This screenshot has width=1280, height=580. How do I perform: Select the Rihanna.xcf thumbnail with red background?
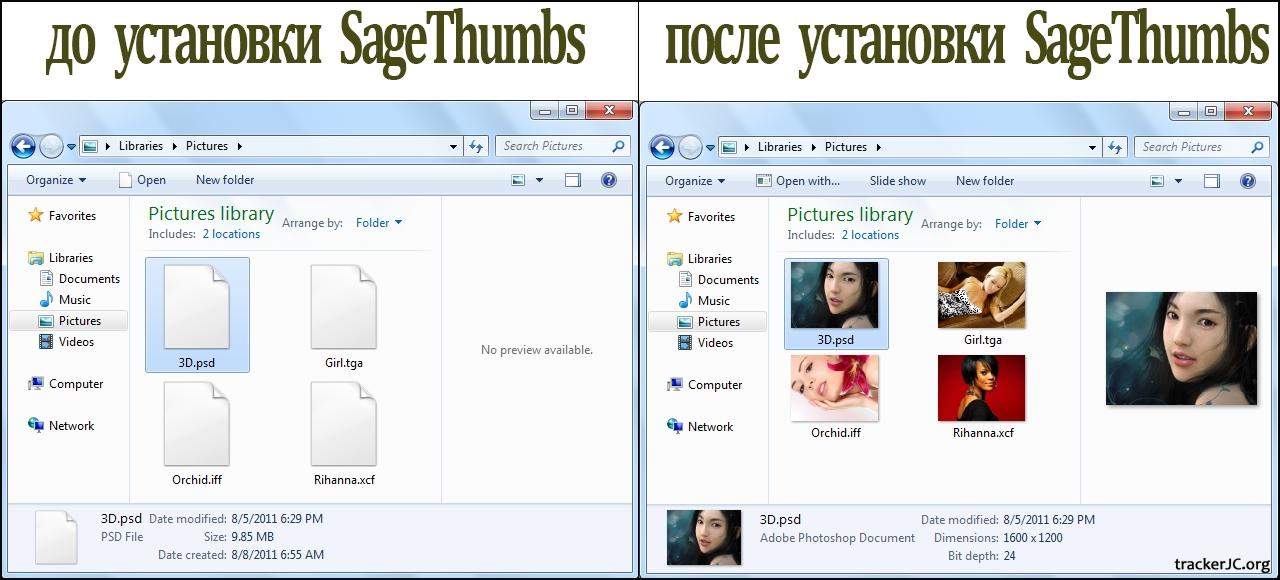click(x=981, y=388)
